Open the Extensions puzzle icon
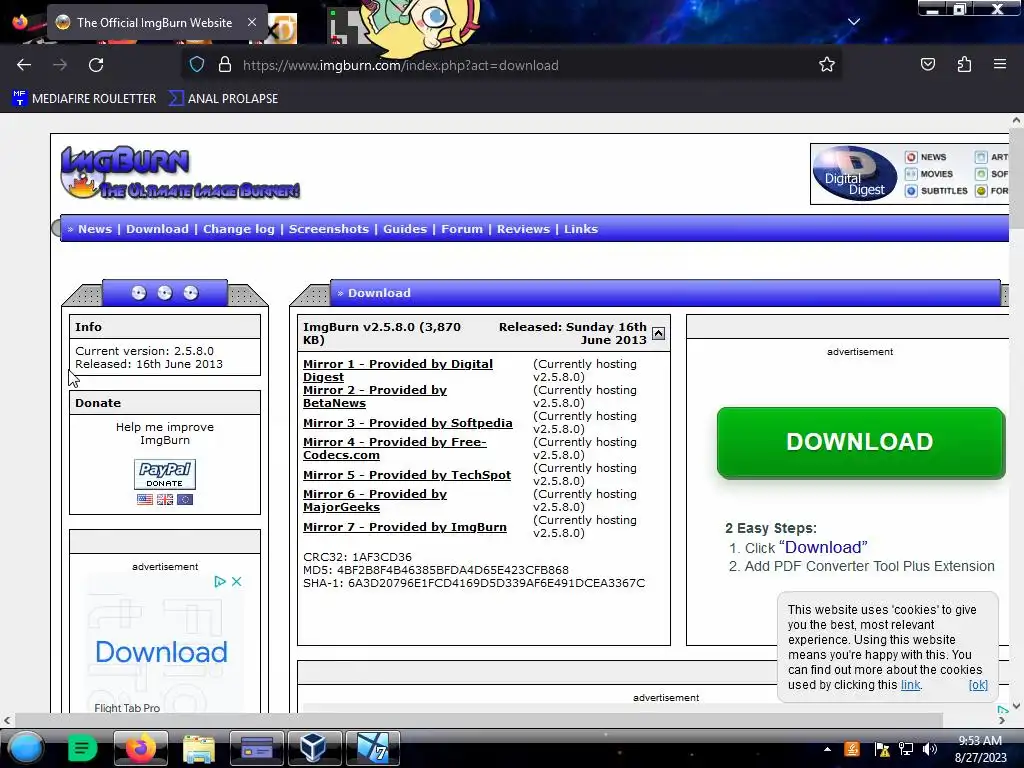Screen dimensions: 1024x768 pyautogui.click(x=964, y=65)
